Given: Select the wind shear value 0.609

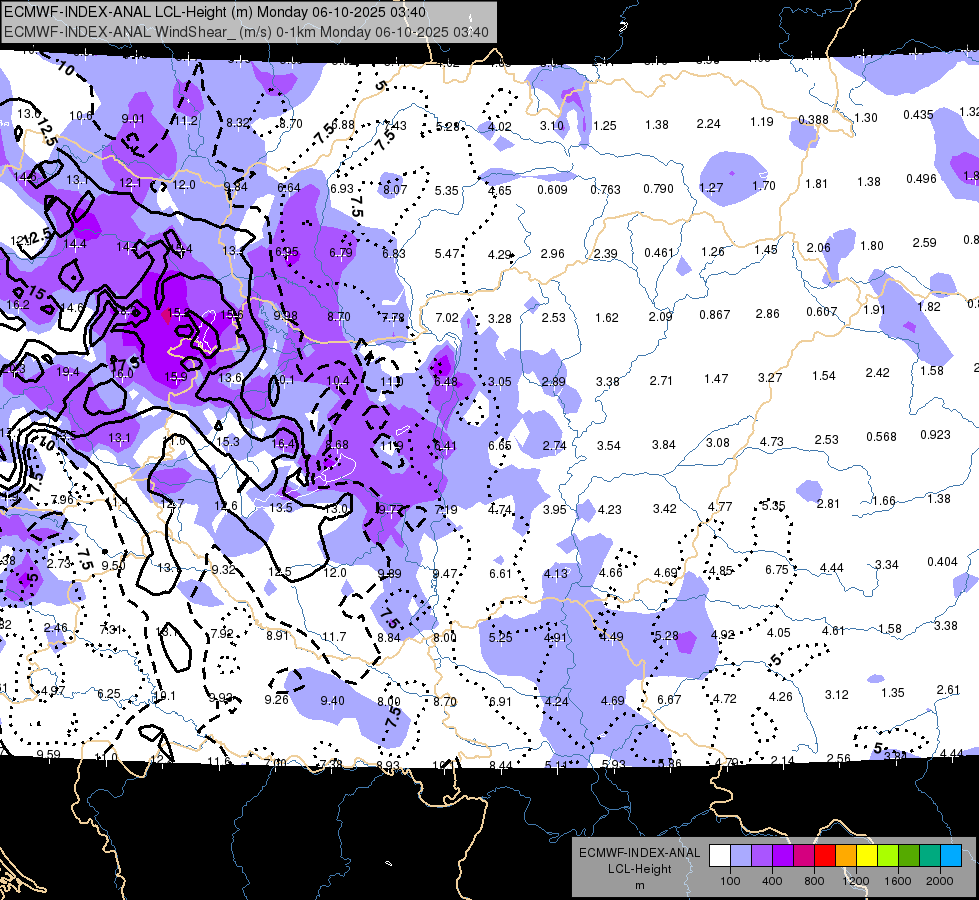Looking at the screenshot, I should coord(553,189).
